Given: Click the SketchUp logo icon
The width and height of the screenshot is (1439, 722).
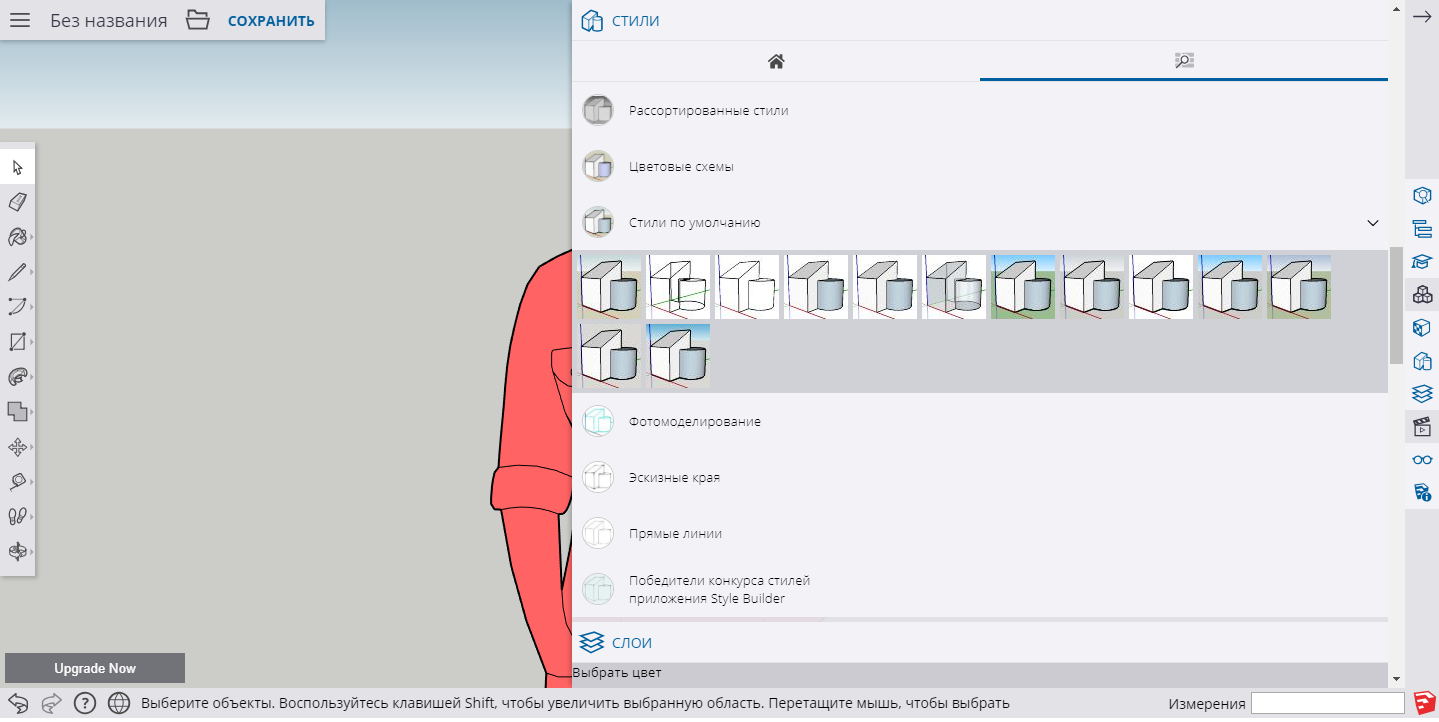Looking at the screenshot, I should [1425, 703].
